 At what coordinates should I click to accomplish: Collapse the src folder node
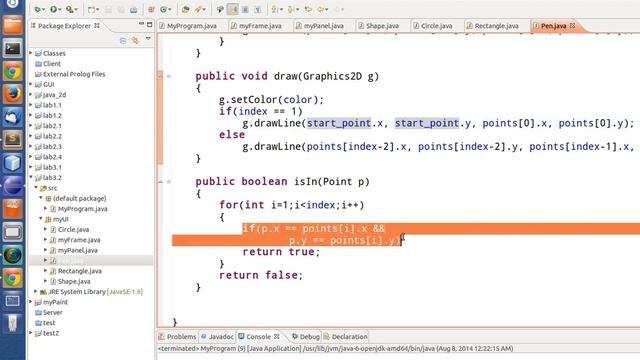point(36,187)
